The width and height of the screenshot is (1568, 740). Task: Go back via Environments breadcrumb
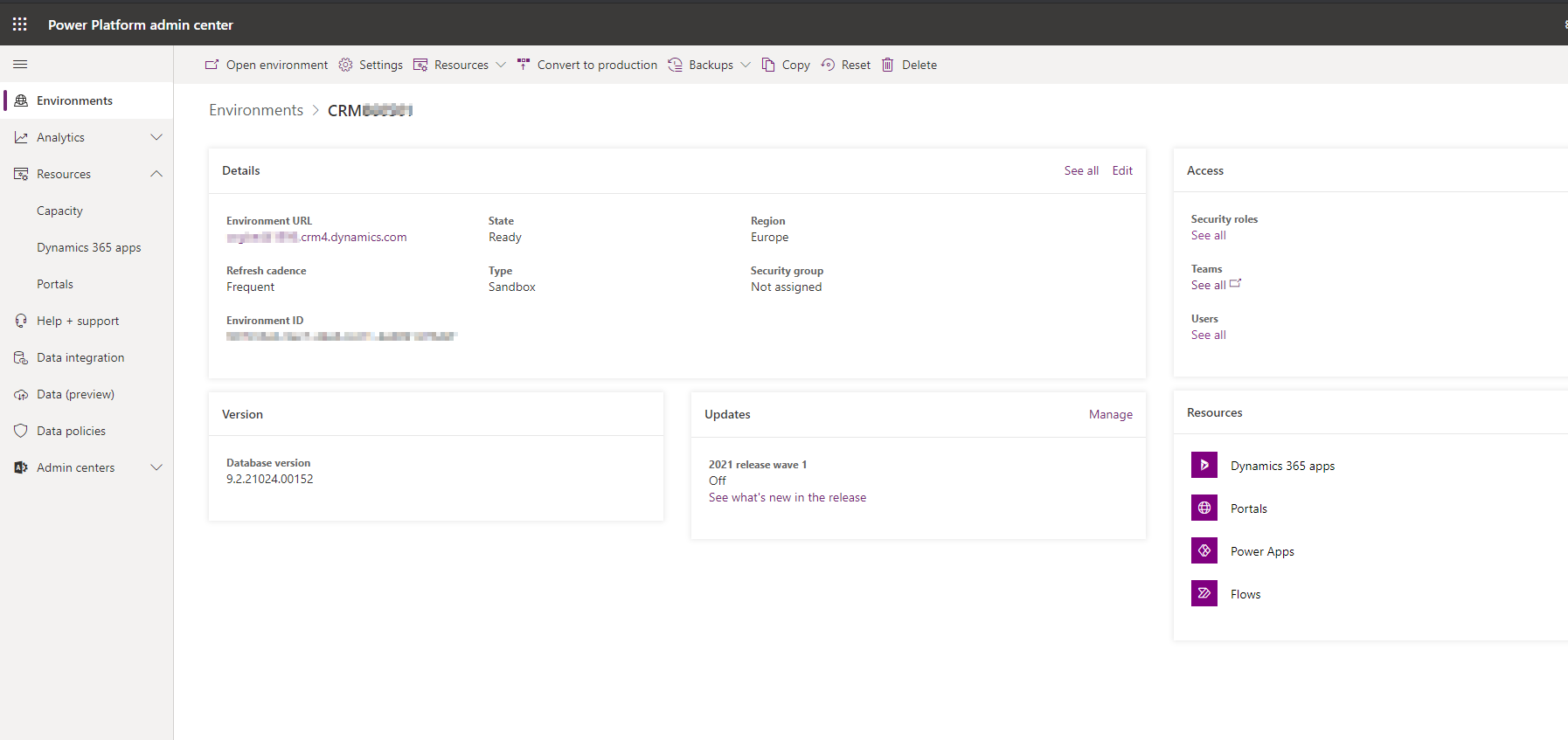[x=256, y=110]
